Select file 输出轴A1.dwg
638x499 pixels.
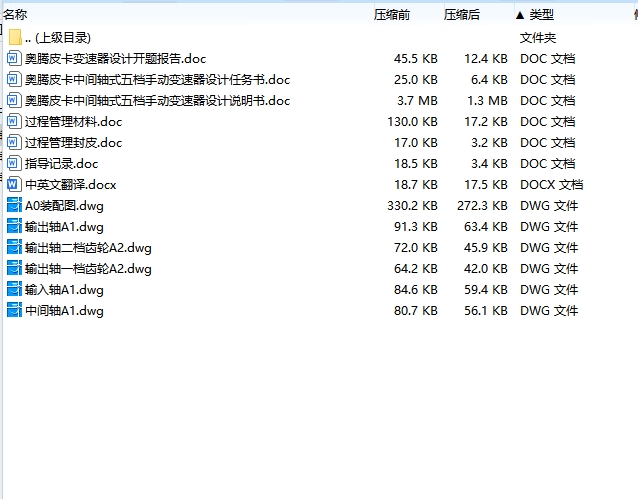(x=64, y=227)
